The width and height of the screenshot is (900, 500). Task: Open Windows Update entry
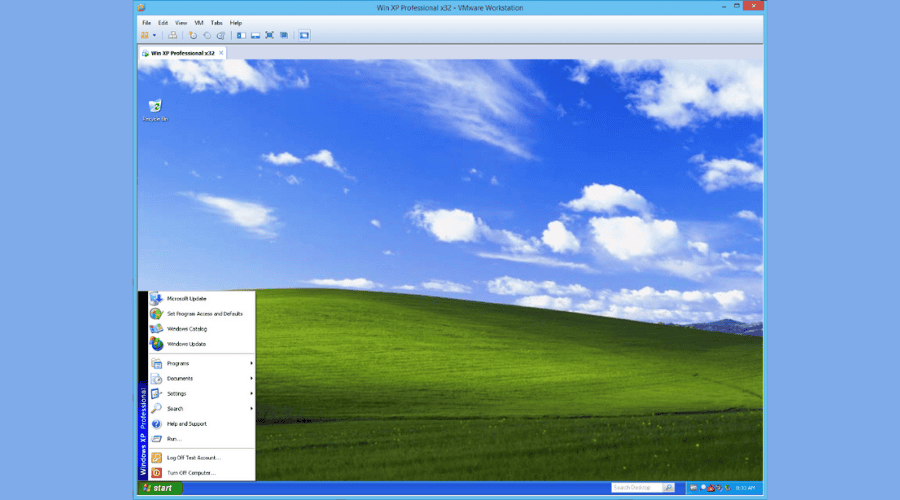(x=201, y=344)
